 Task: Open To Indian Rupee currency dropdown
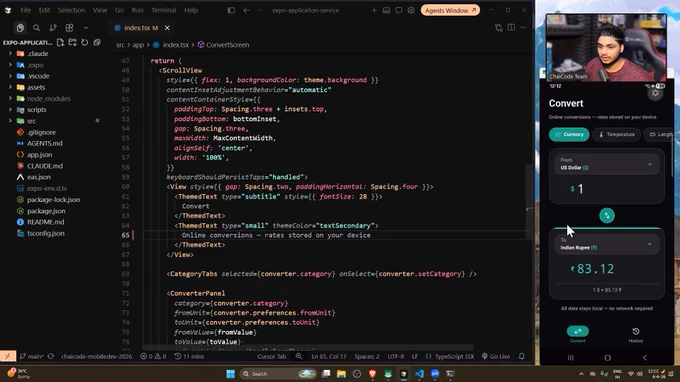point(606,244)
